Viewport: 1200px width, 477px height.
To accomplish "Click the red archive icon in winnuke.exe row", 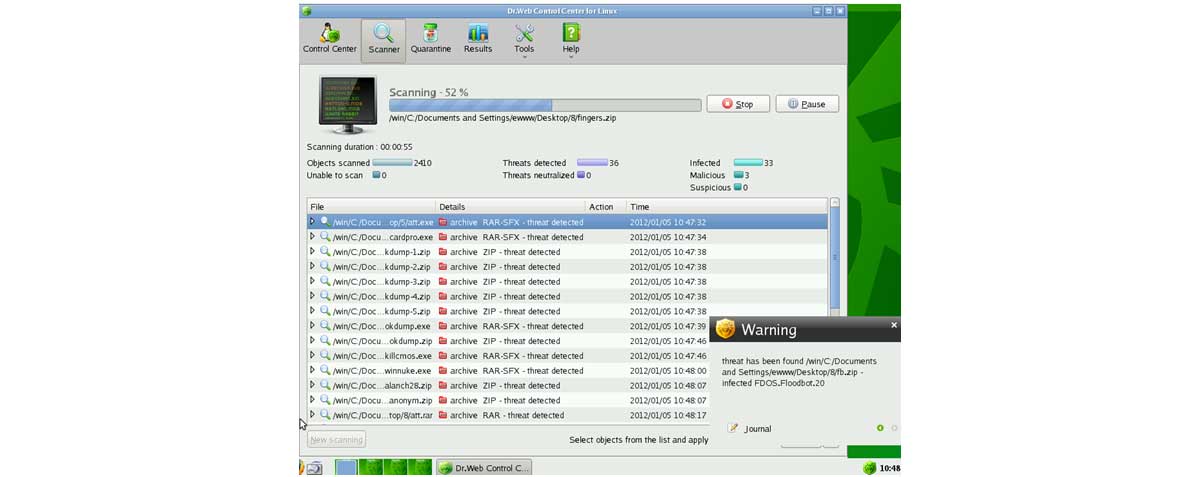I will pyautogui.click(x=443, y=370).
